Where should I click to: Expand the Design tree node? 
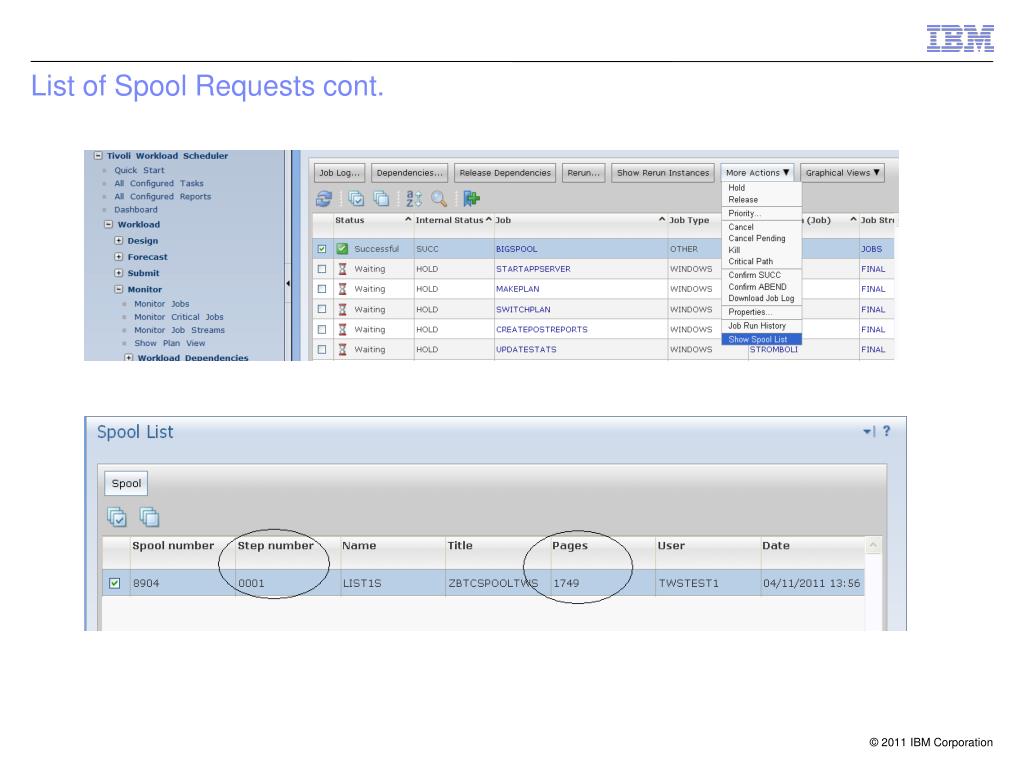tap(119, 241)
